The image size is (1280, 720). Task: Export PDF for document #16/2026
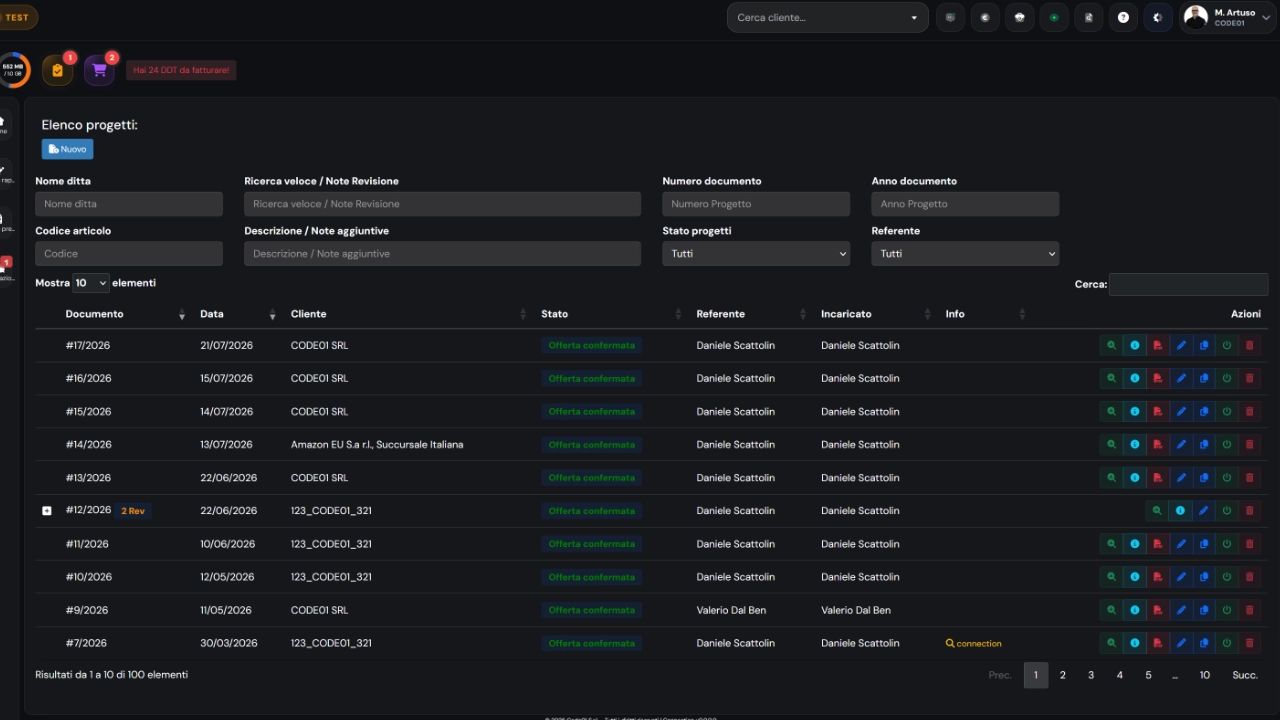[1157, 378]
